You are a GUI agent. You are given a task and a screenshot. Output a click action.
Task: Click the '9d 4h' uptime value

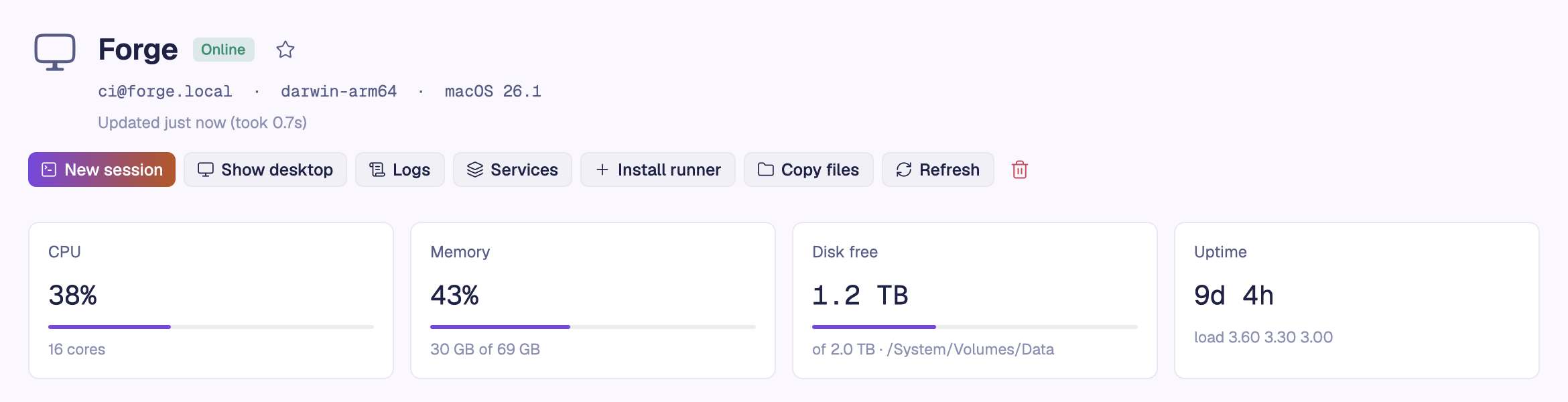tap(1234, 295)
